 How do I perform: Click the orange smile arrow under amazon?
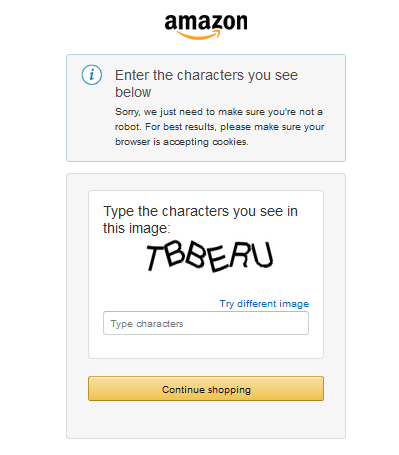tap(198, 35)
